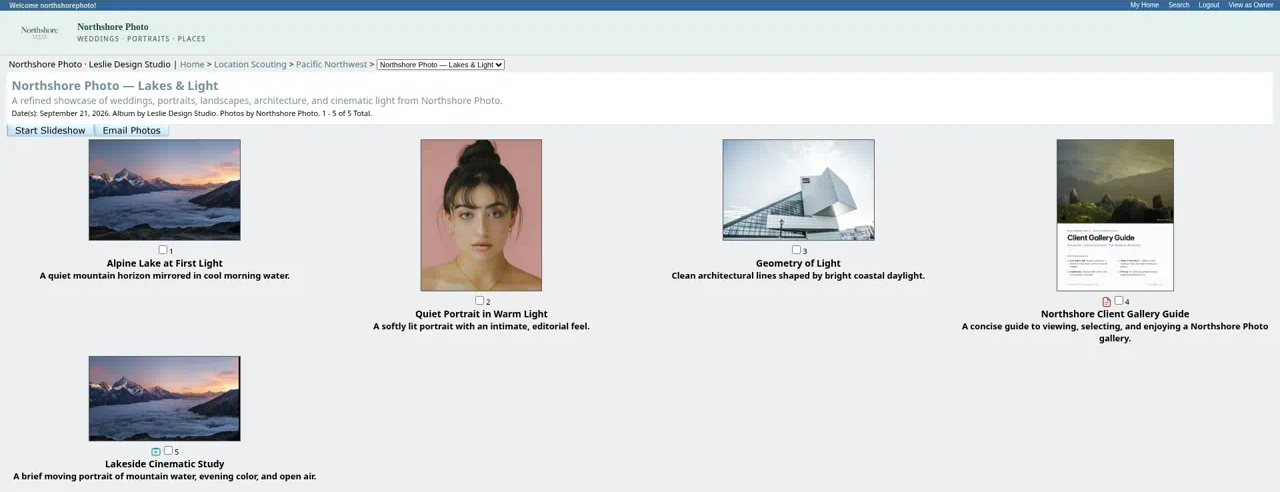This screenshot has width=1280, height=492.
Task: Click the Welcome northshorephoto! text
Action: pos(53,5)
